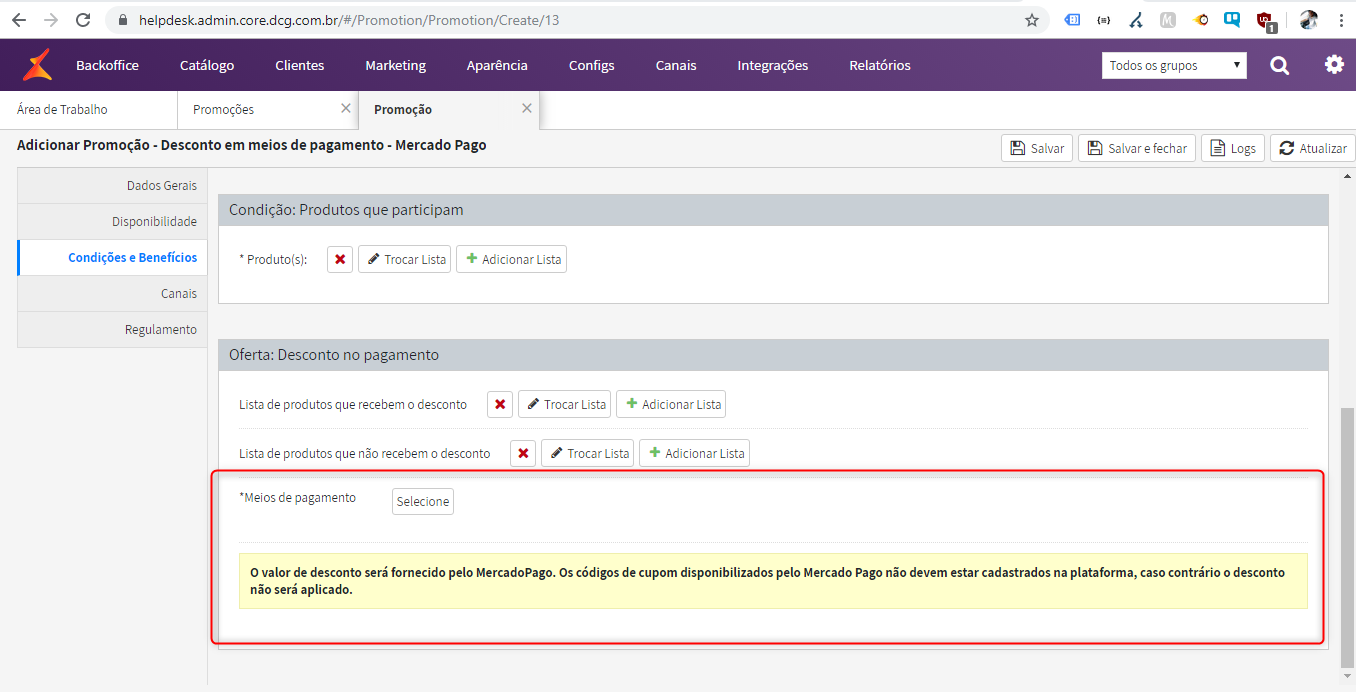
Task: Open the Configs menu
Action: pyautogui.click(x=592, y=65)
